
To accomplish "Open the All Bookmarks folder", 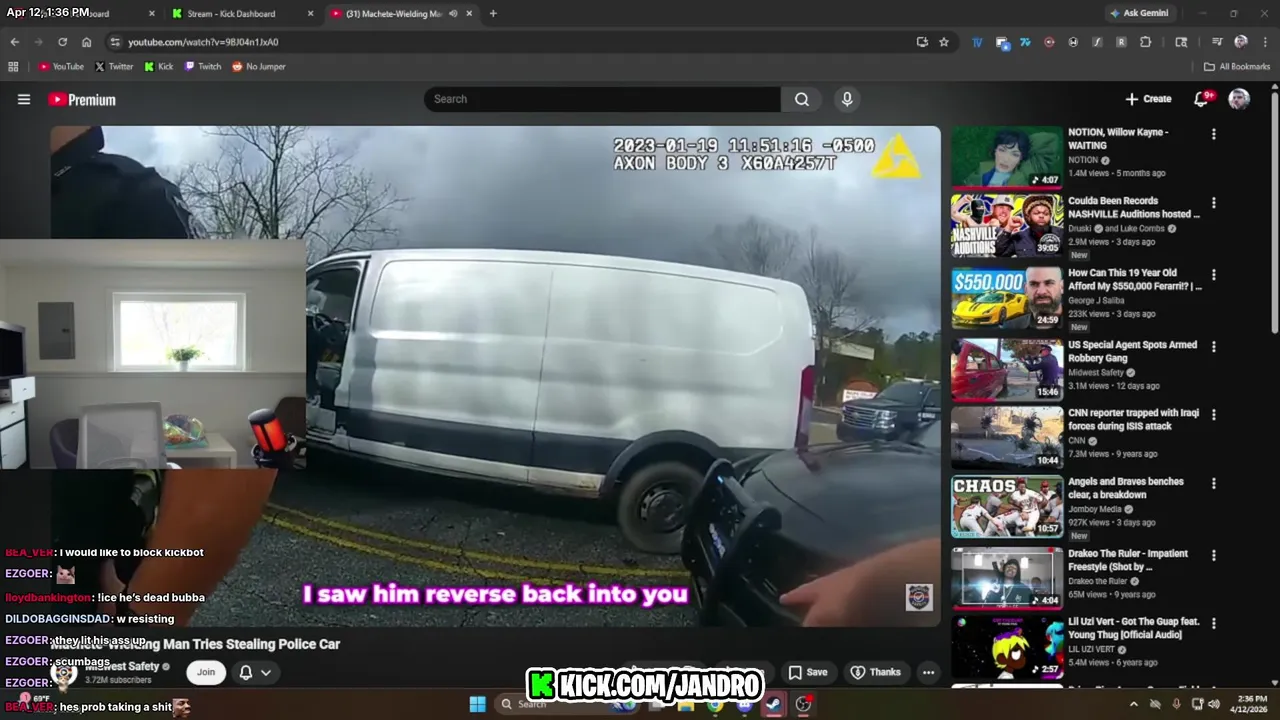I will coord(1237,66).
